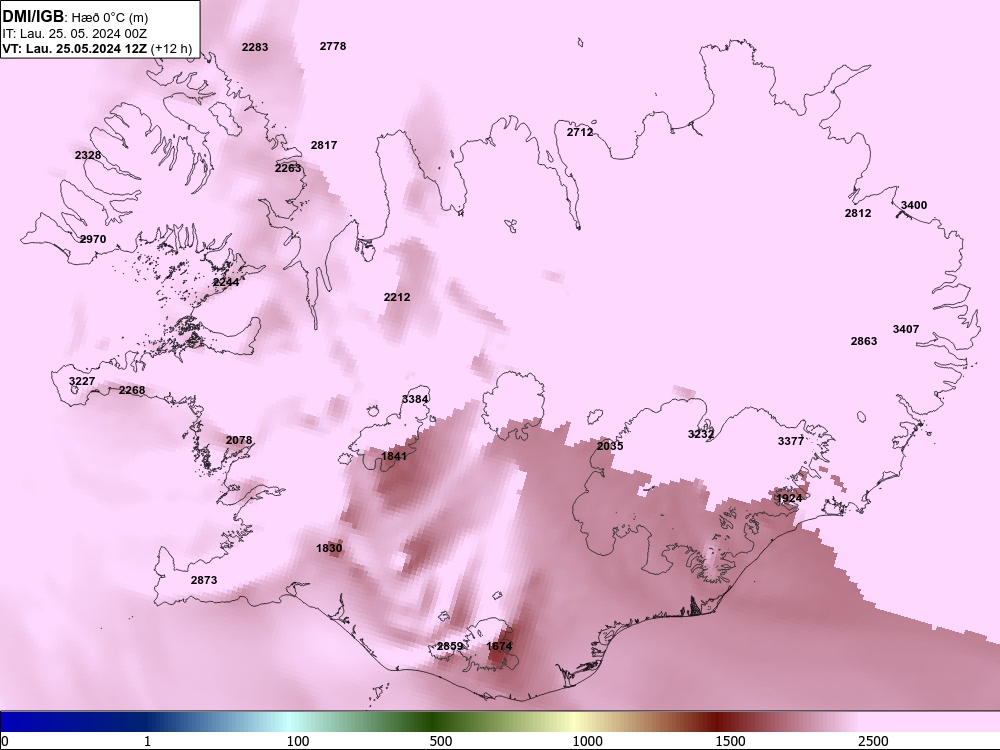Click the 3232 height value
1000x750 pixels.
[701, 434]
